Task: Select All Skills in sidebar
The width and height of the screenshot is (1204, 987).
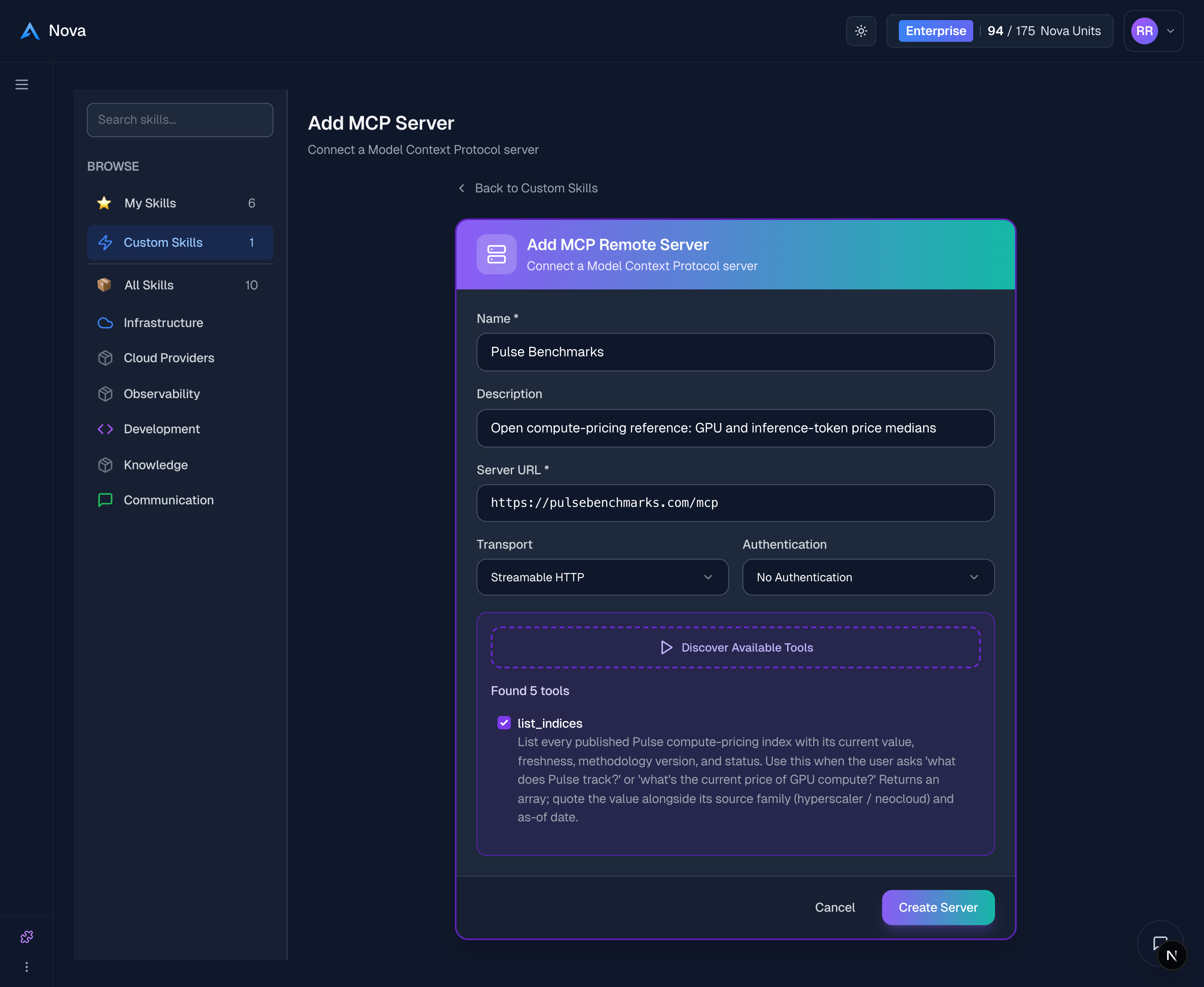Action: [179, 285]
